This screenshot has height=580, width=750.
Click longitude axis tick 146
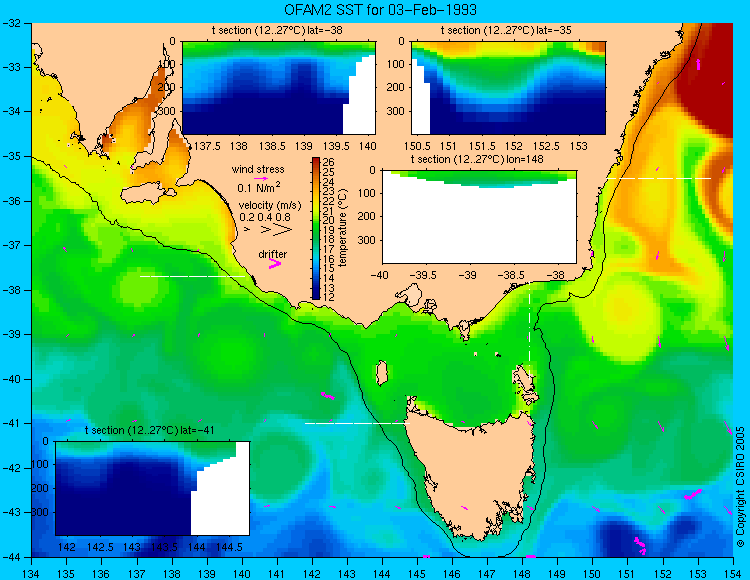452,574
